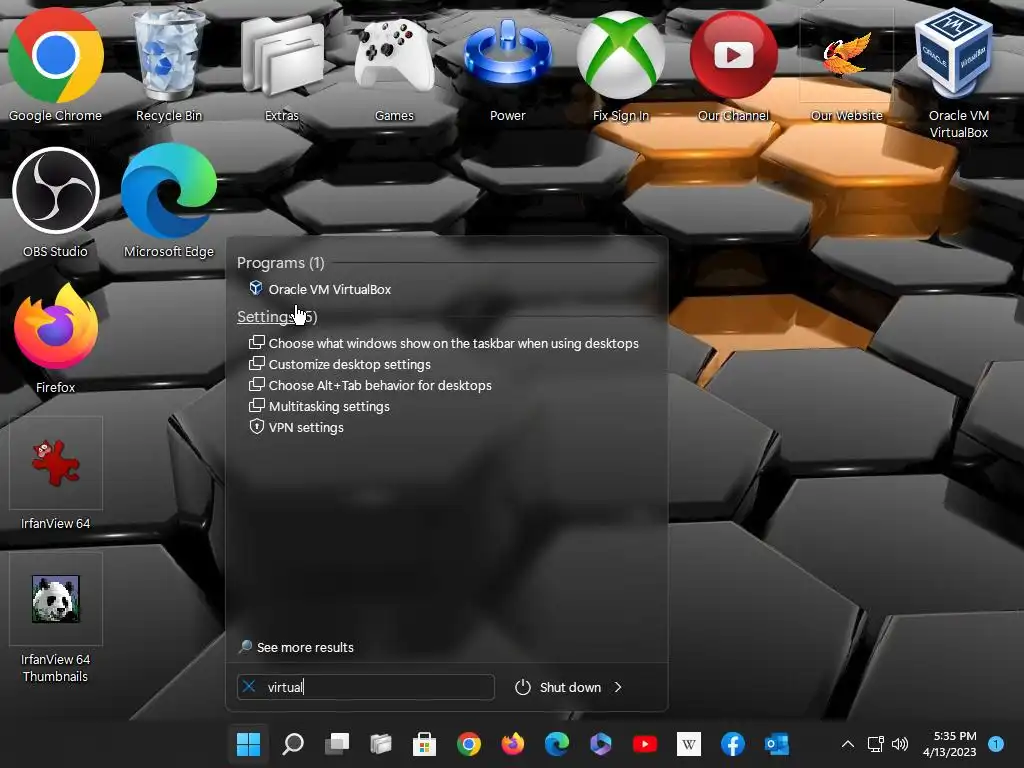Open IrfanView 64 Thumbnails shortcut
The height and width of the screenshot is (768, 1024).
click(x=56, y=617)
